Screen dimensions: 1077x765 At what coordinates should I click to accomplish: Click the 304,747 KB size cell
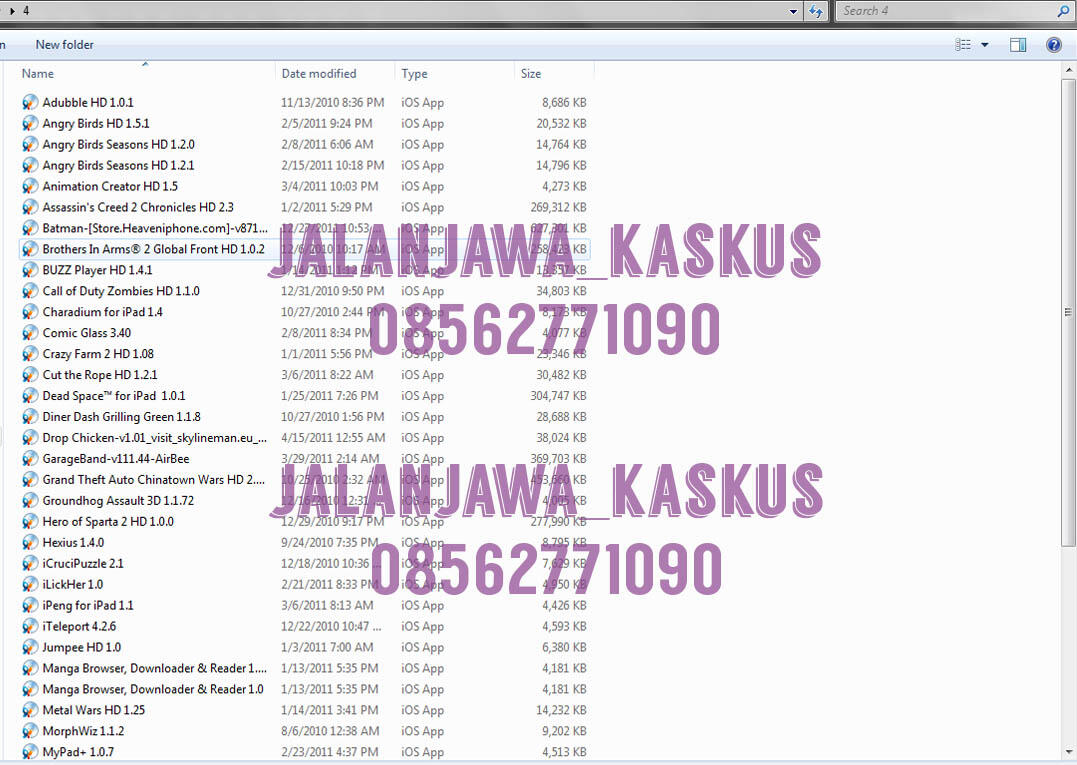[x=558, y=396]
